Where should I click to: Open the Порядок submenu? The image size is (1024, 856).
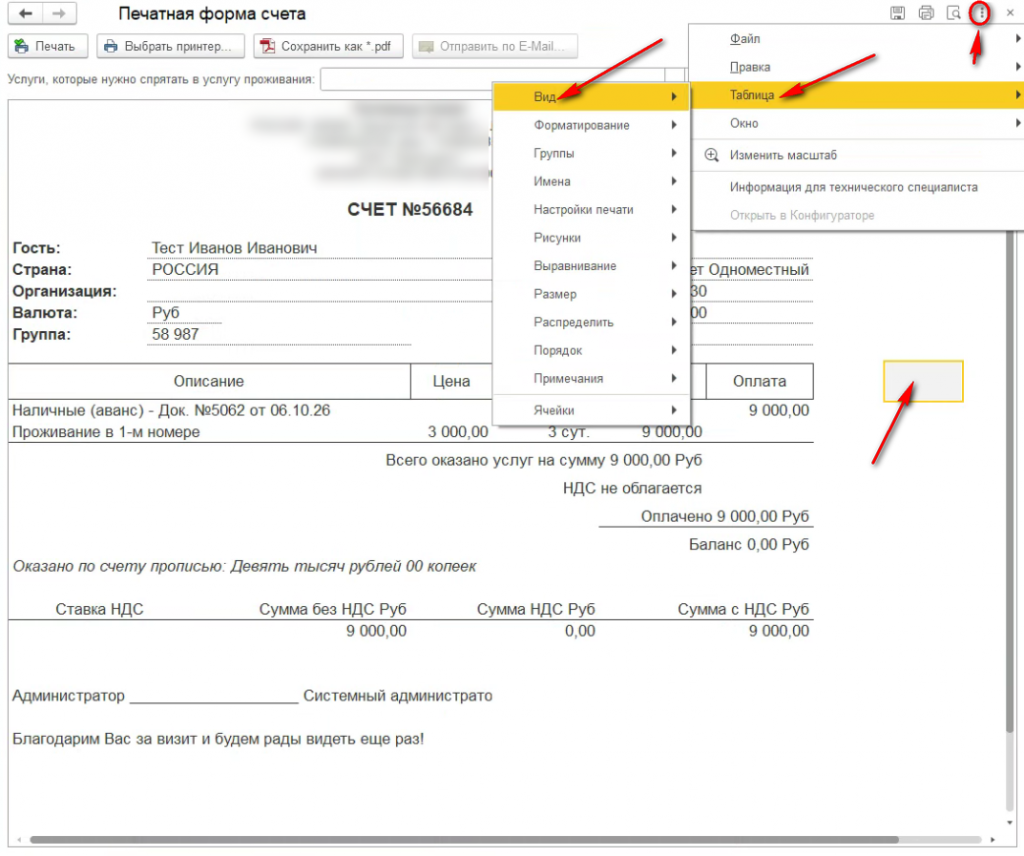click(x=592, y=350)
